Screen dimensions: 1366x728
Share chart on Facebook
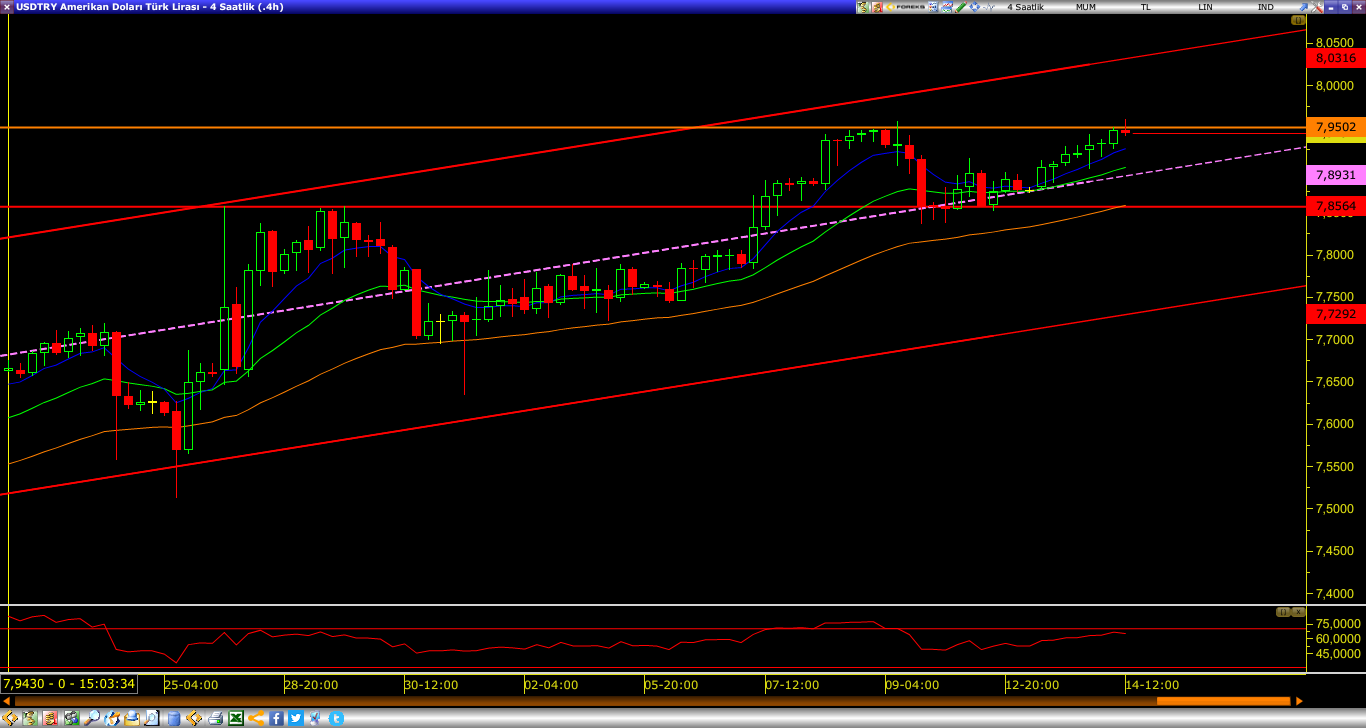pos(276,718)
